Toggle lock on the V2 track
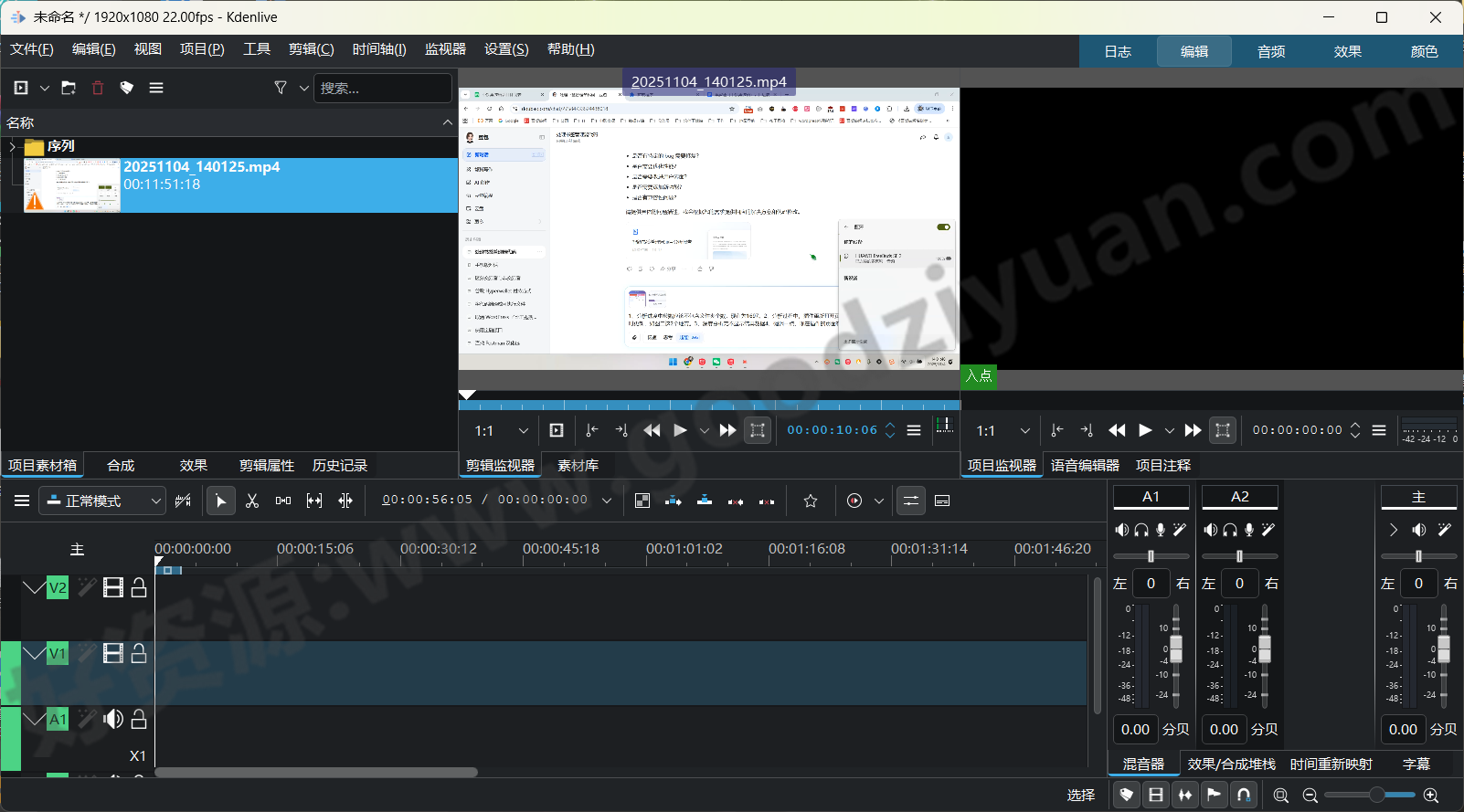The image size is (1464, 812). coord(139,587)
